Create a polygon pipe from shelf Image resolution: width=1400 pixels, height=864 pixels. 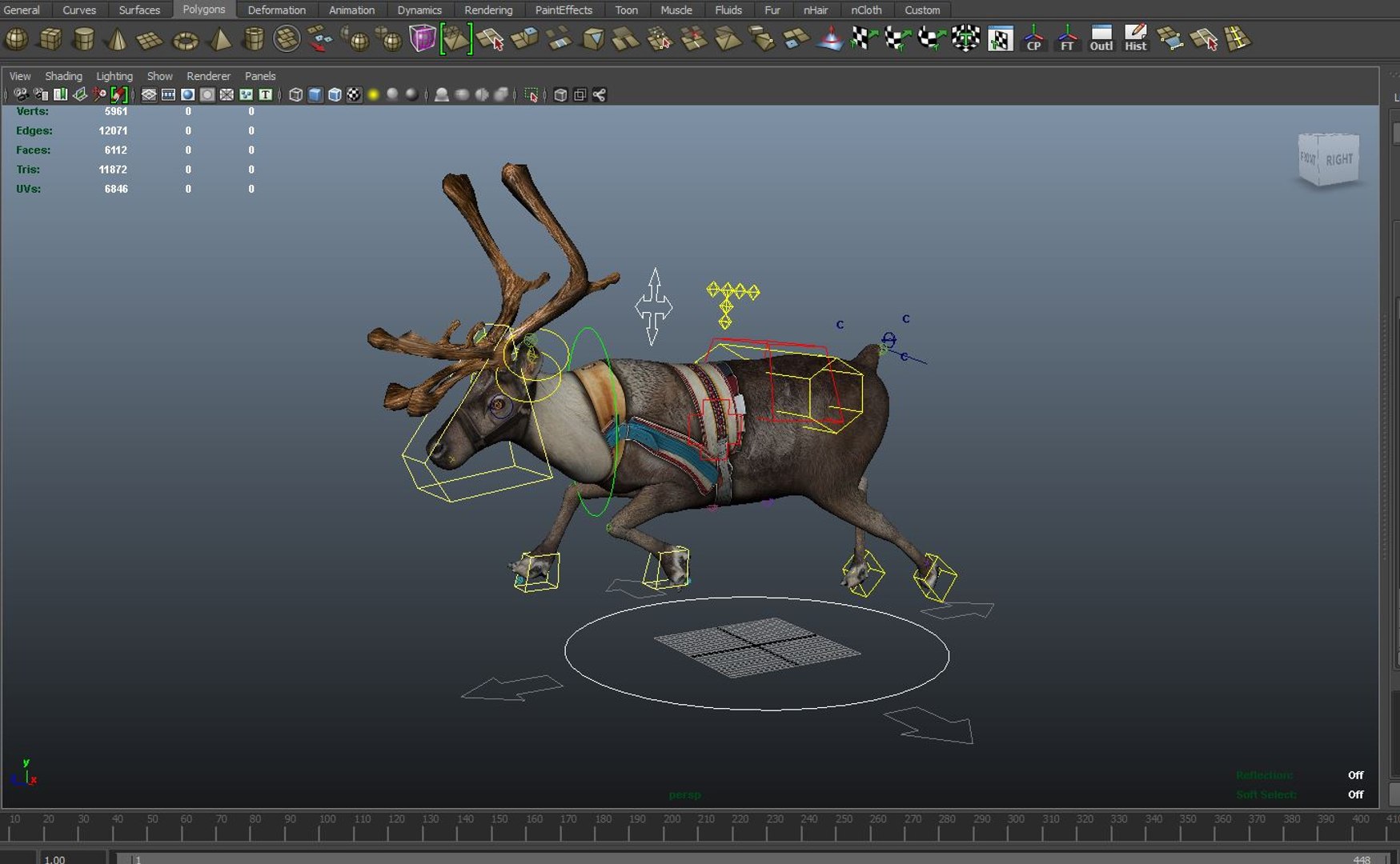[253, 38]
